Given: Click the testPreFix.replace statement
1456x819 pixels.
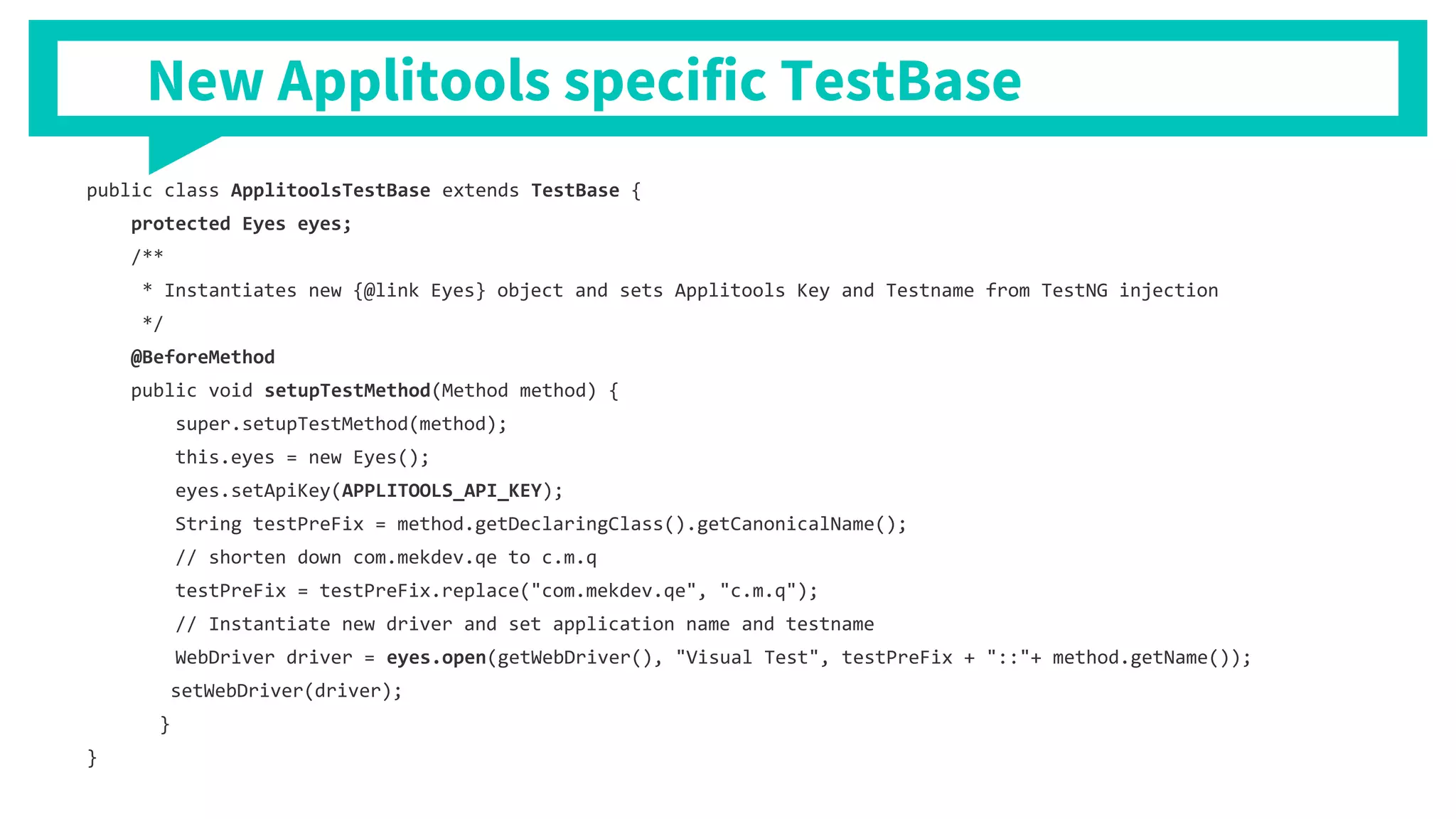Looking at the screenshot, I should pos(496,591).
